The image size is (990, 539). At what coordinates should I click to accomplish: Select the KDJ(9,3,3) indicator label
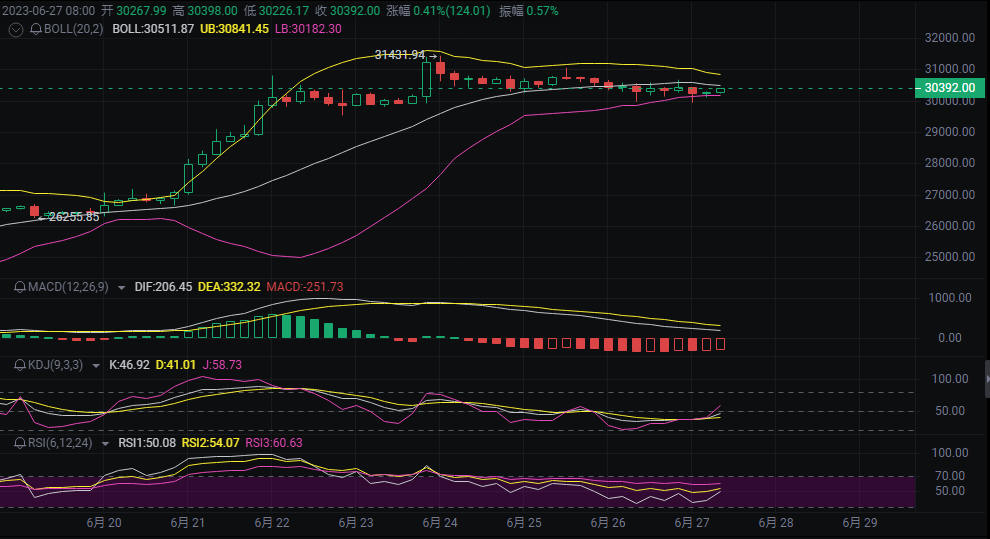tap(56, 365)
